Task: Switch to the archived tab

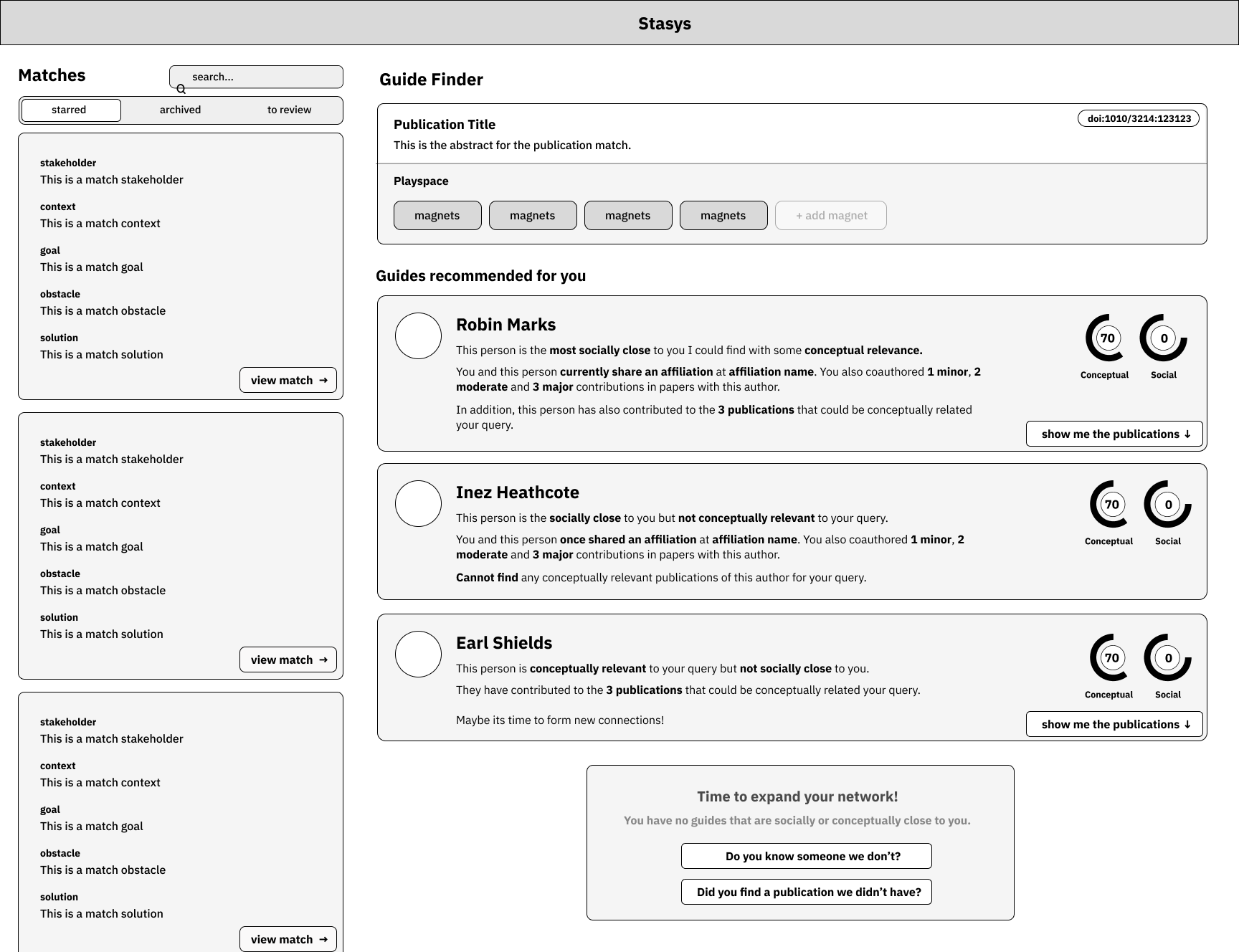Action: coord(180,110)
